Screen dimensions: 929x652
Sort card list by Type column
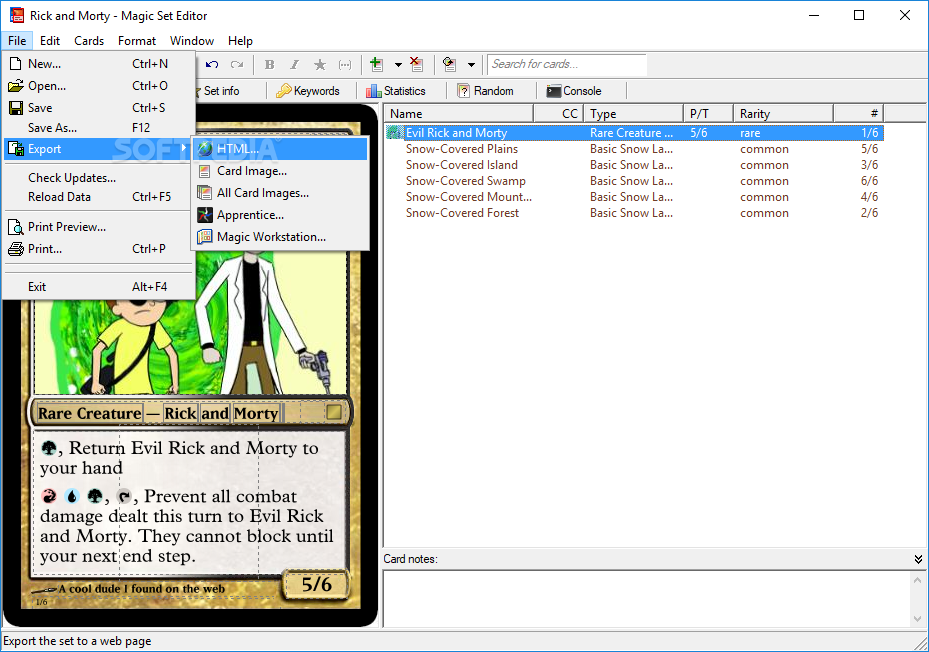pos(633,113)
